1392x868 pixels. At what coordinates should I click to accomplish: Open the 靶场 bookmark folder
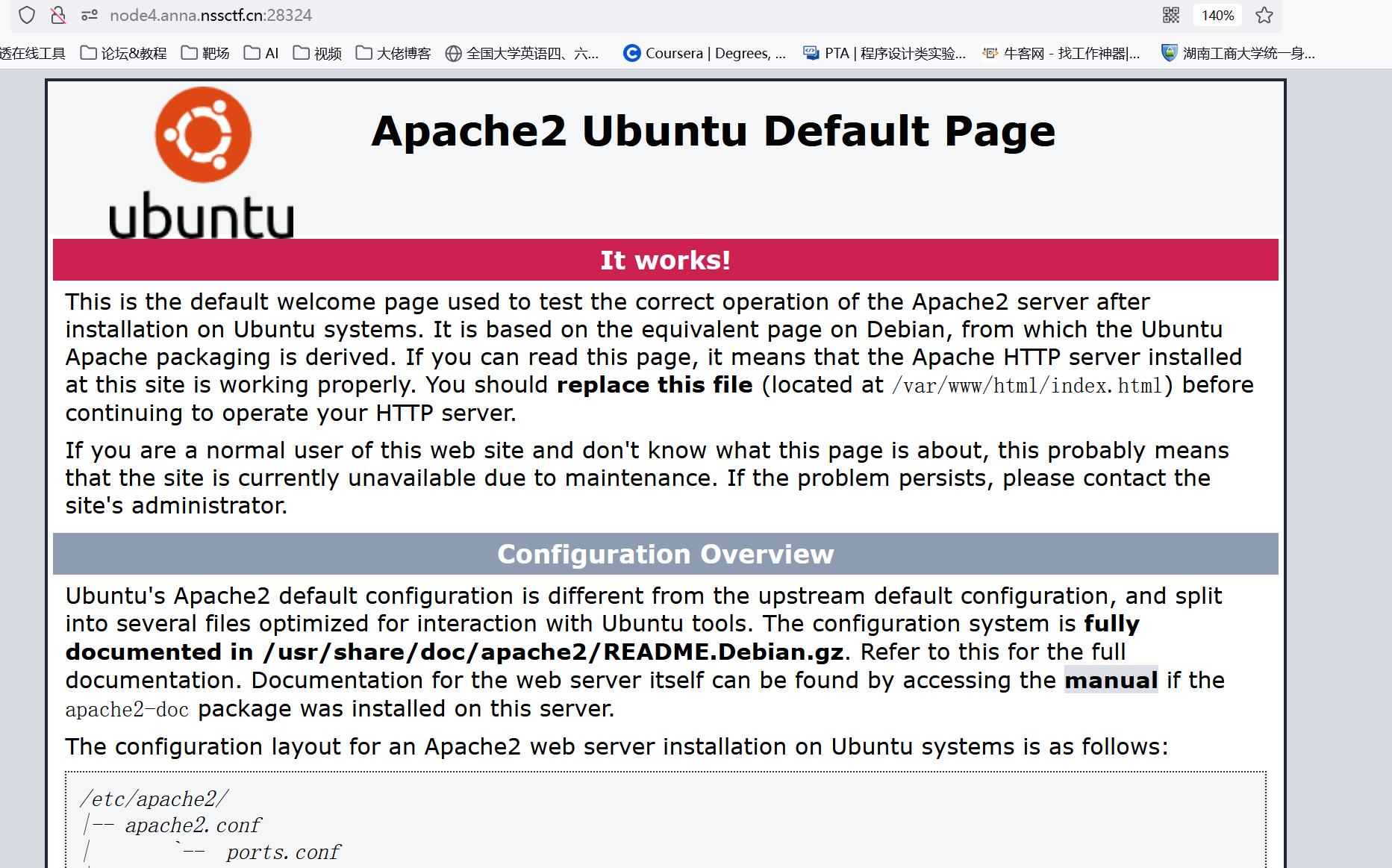(x=205, y=53)
